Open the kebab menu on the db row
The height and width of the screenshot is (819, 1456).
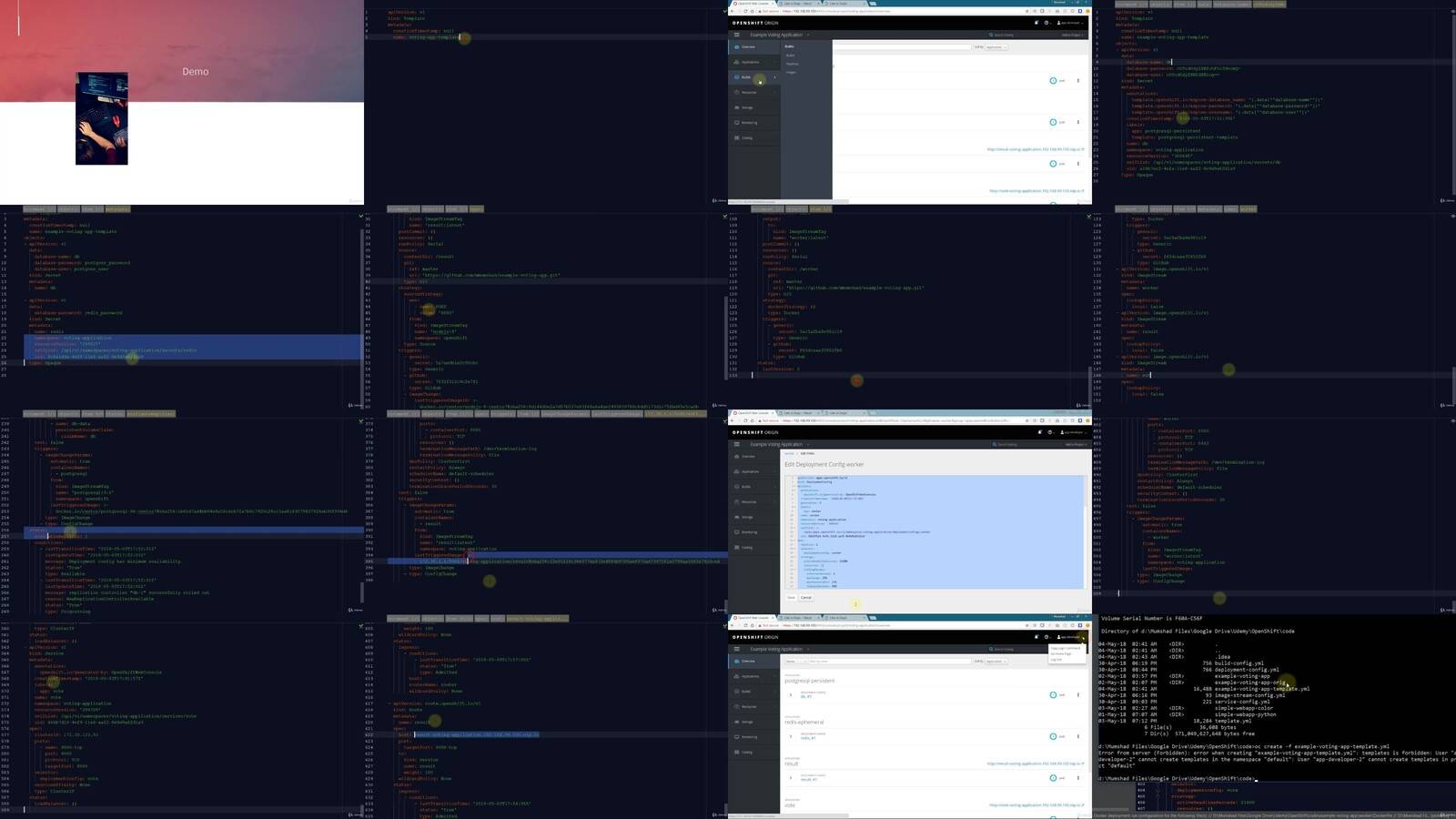coord(1078,695)
